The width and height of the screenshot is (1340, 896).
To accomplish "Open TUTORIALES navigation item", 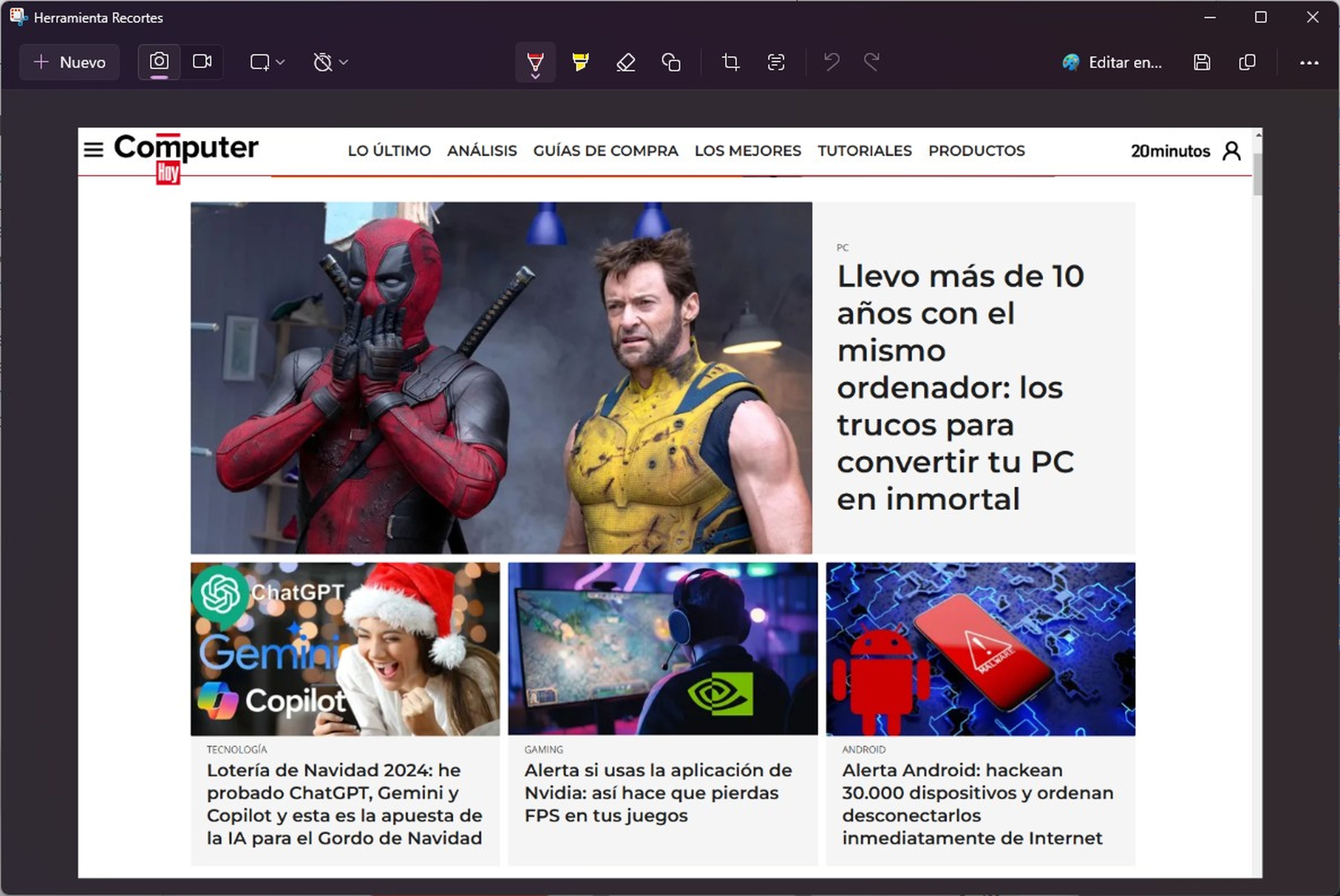I will [x=865, y=151].
